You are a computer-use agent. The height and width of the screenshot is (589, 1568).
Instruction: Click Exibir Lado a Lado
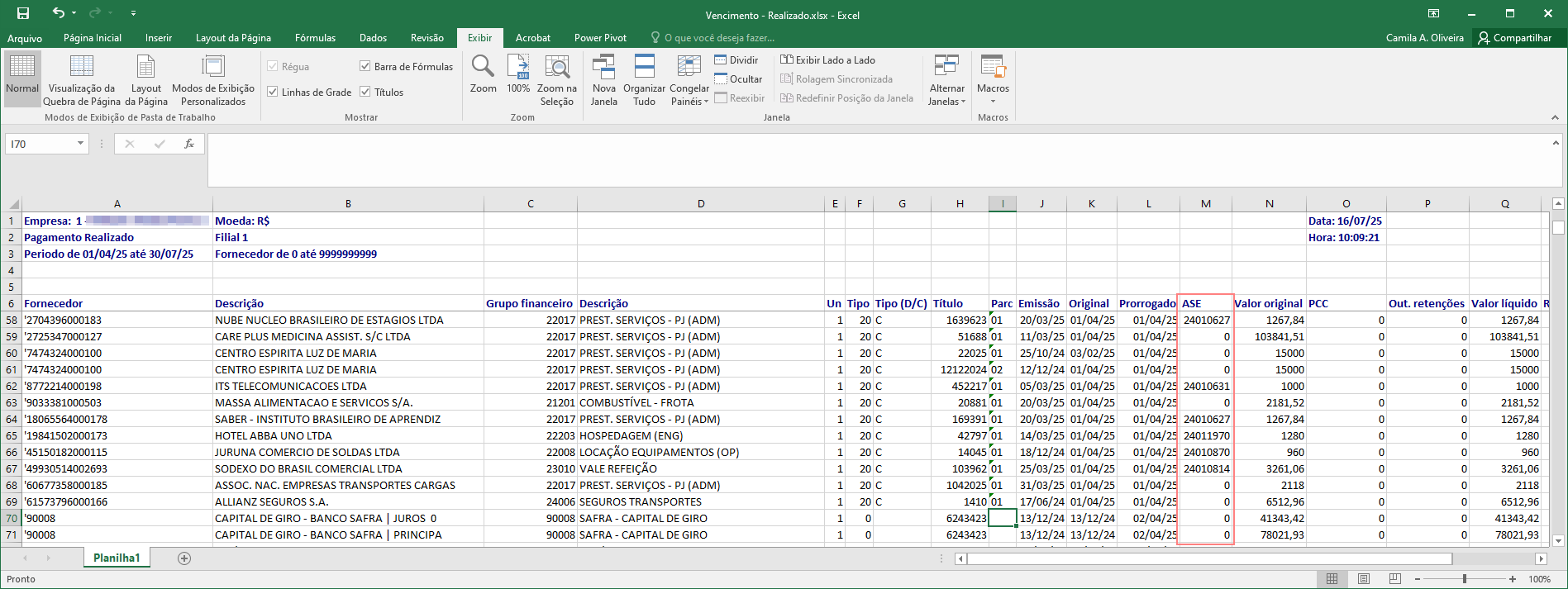[x=828, y=59]
